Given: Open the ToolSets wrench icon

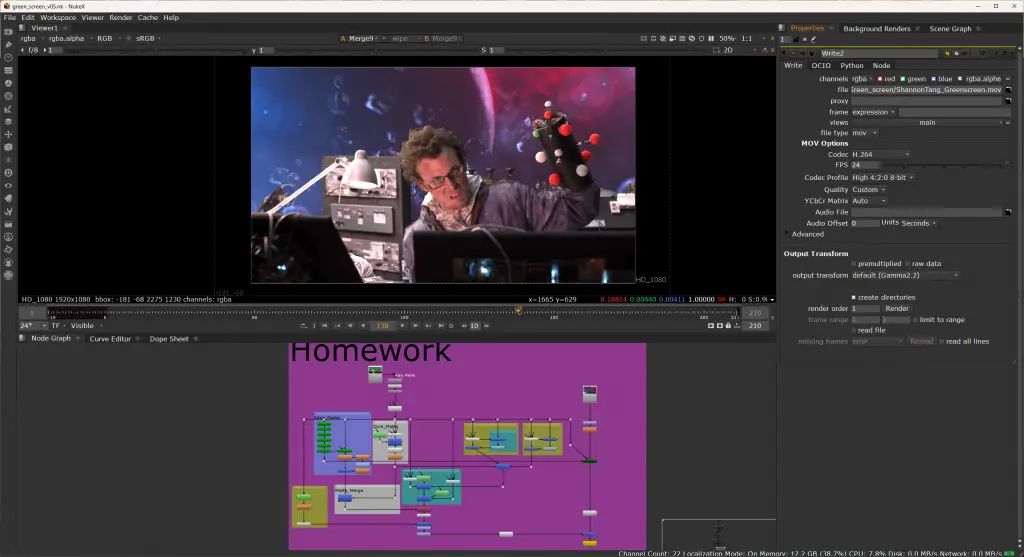Looking at the screenshot, I should [8, 212].
